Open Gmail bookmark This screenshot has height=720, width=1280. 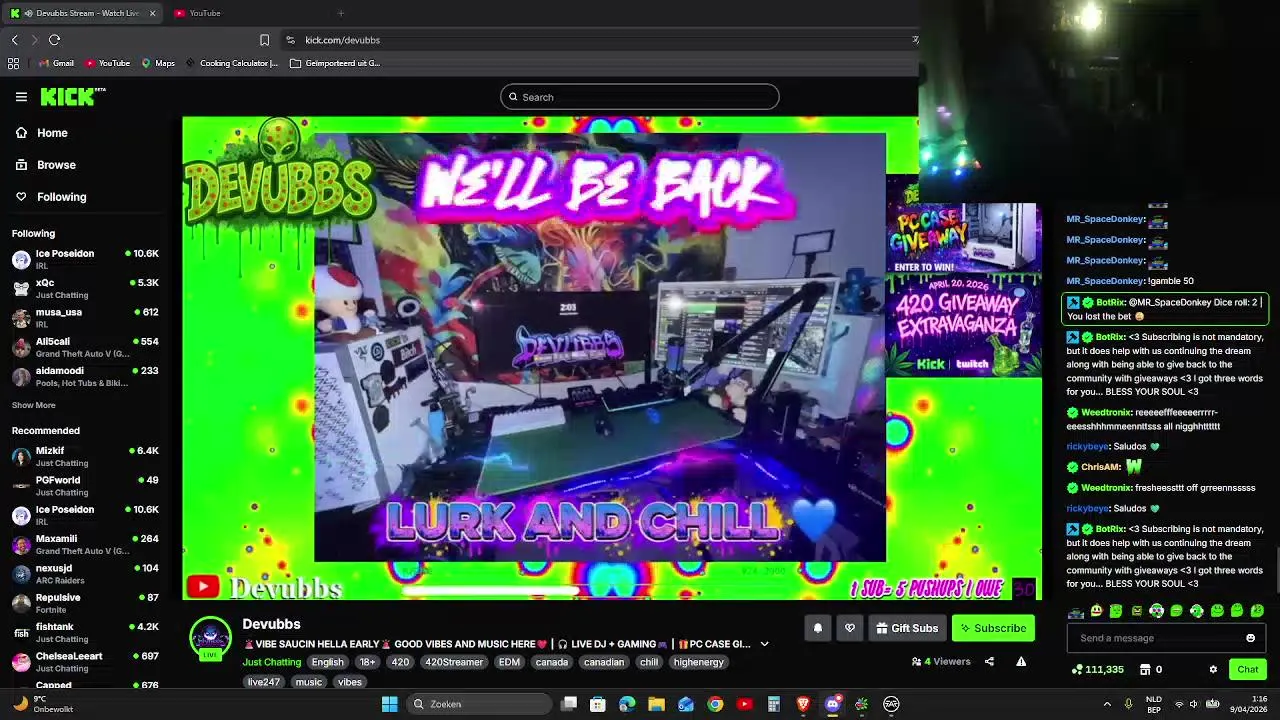(x=56, y=63)
